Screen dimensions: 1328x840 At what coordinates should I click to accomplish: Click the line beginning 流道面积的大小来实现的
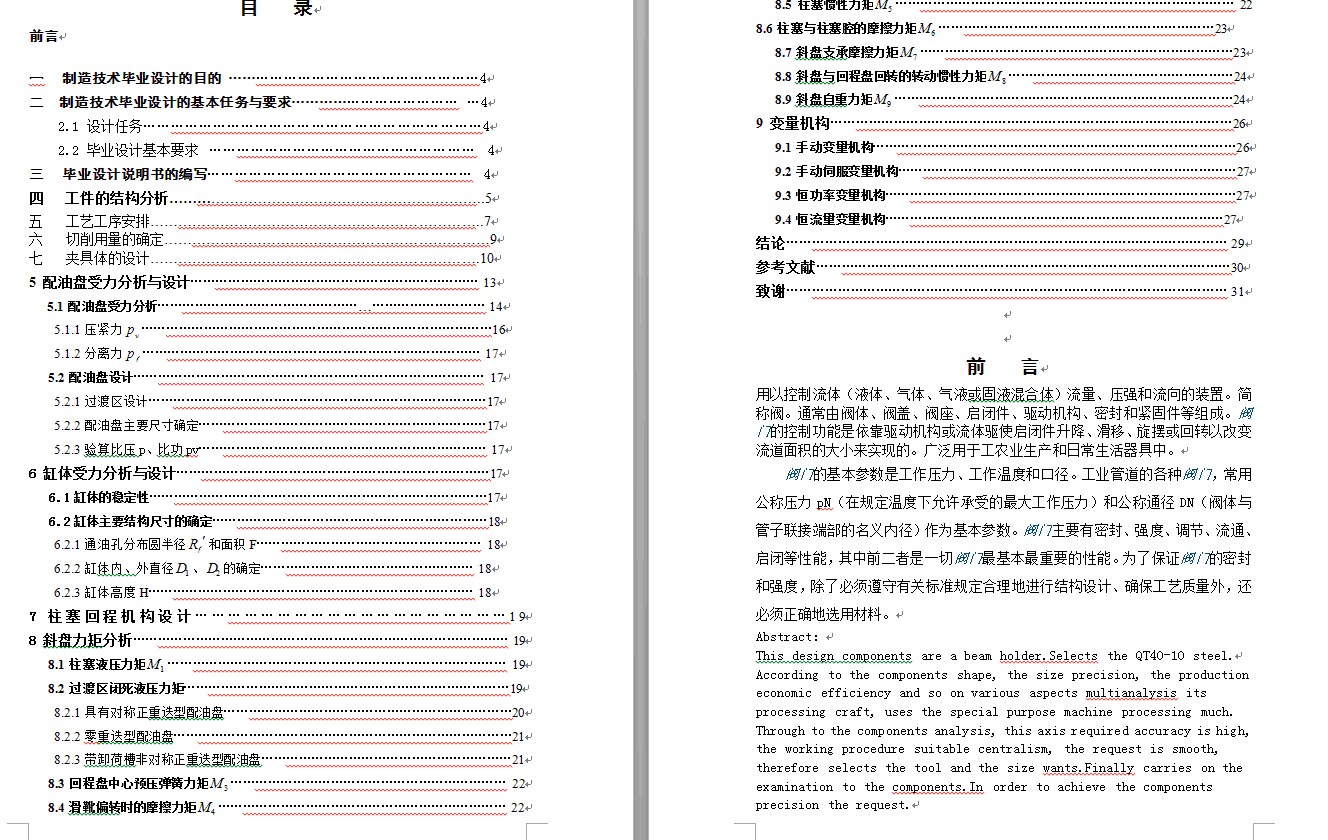[x=970, y=450]
